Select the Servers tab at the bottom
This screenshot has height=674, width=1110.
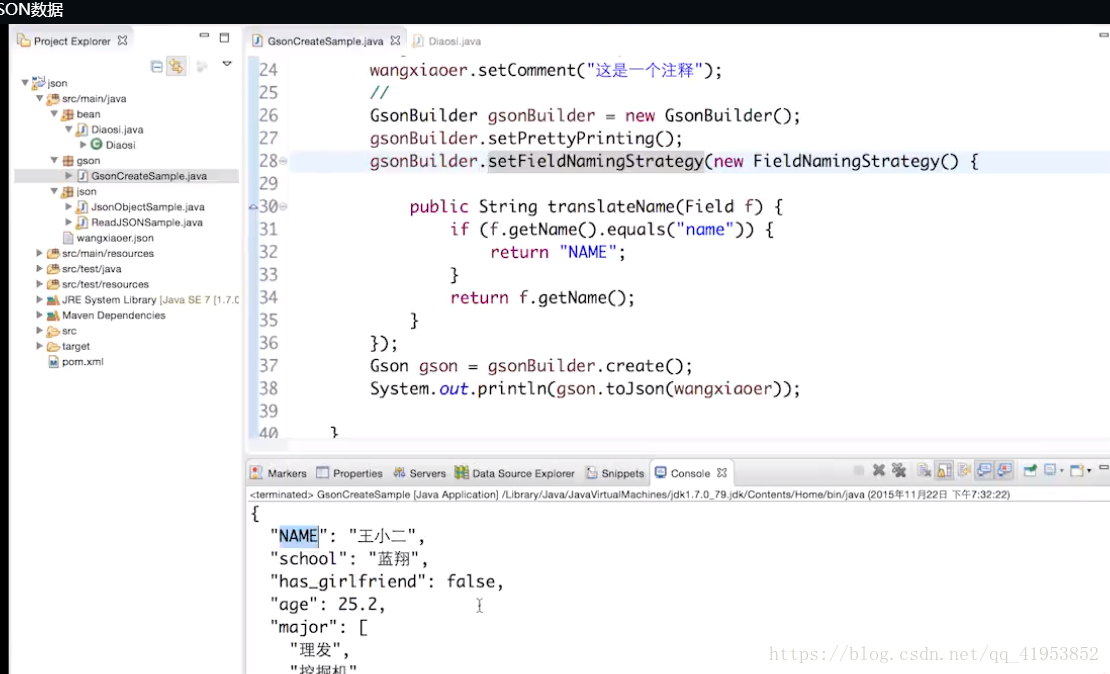tap(419, 472)
